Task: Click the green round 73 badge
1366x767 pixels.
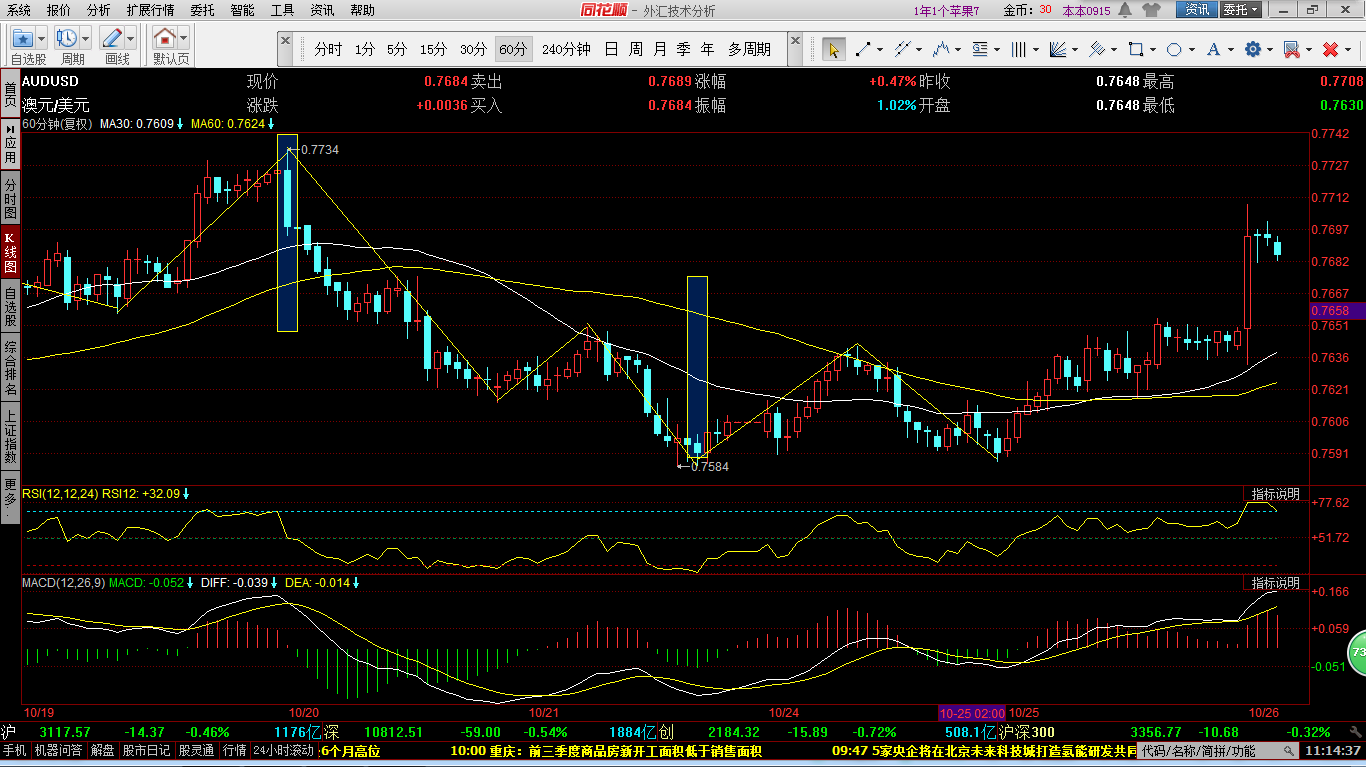Action: click(1357, 652)
